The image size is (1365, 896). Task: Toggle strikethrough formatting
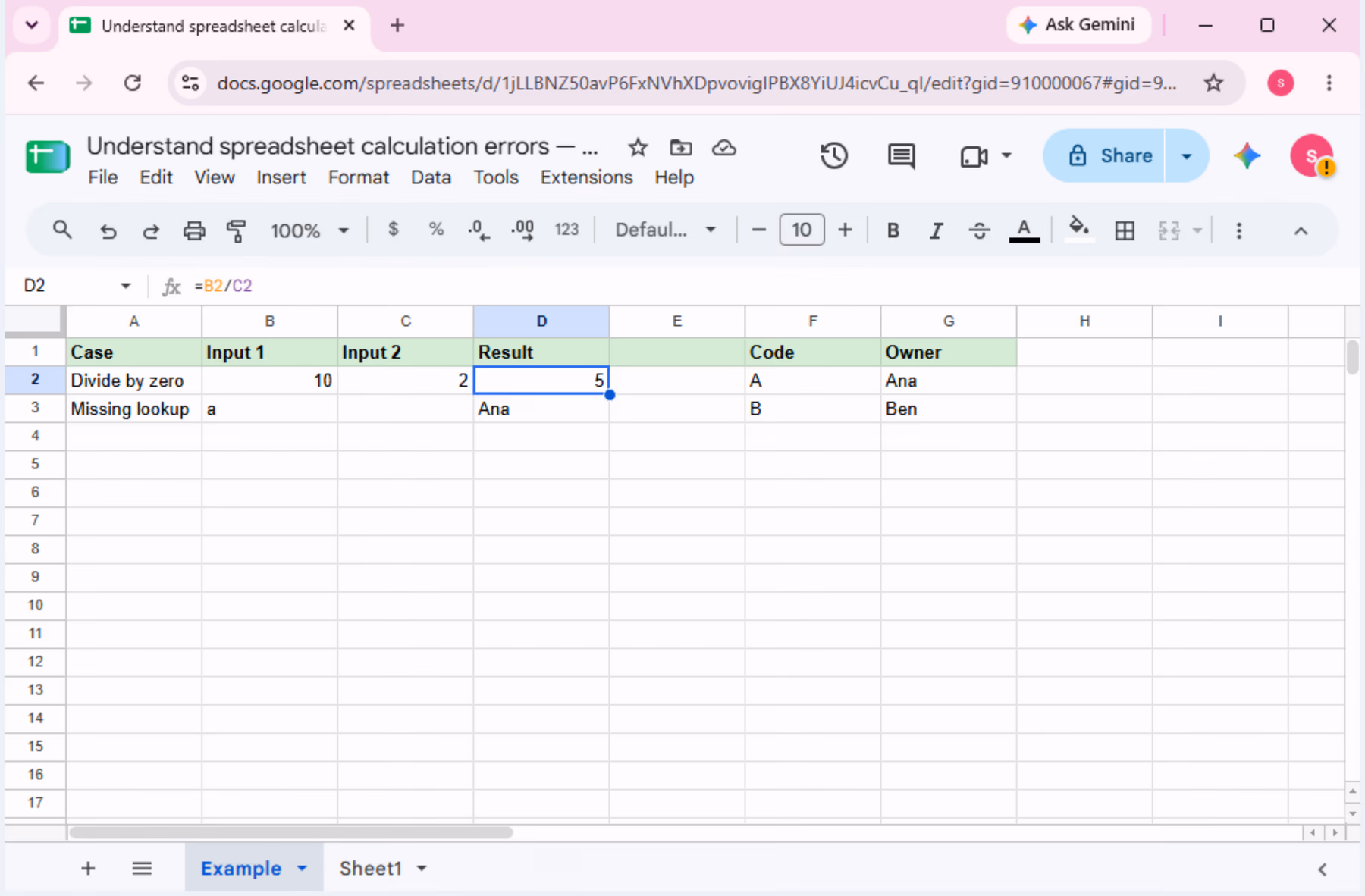(980, 230)
